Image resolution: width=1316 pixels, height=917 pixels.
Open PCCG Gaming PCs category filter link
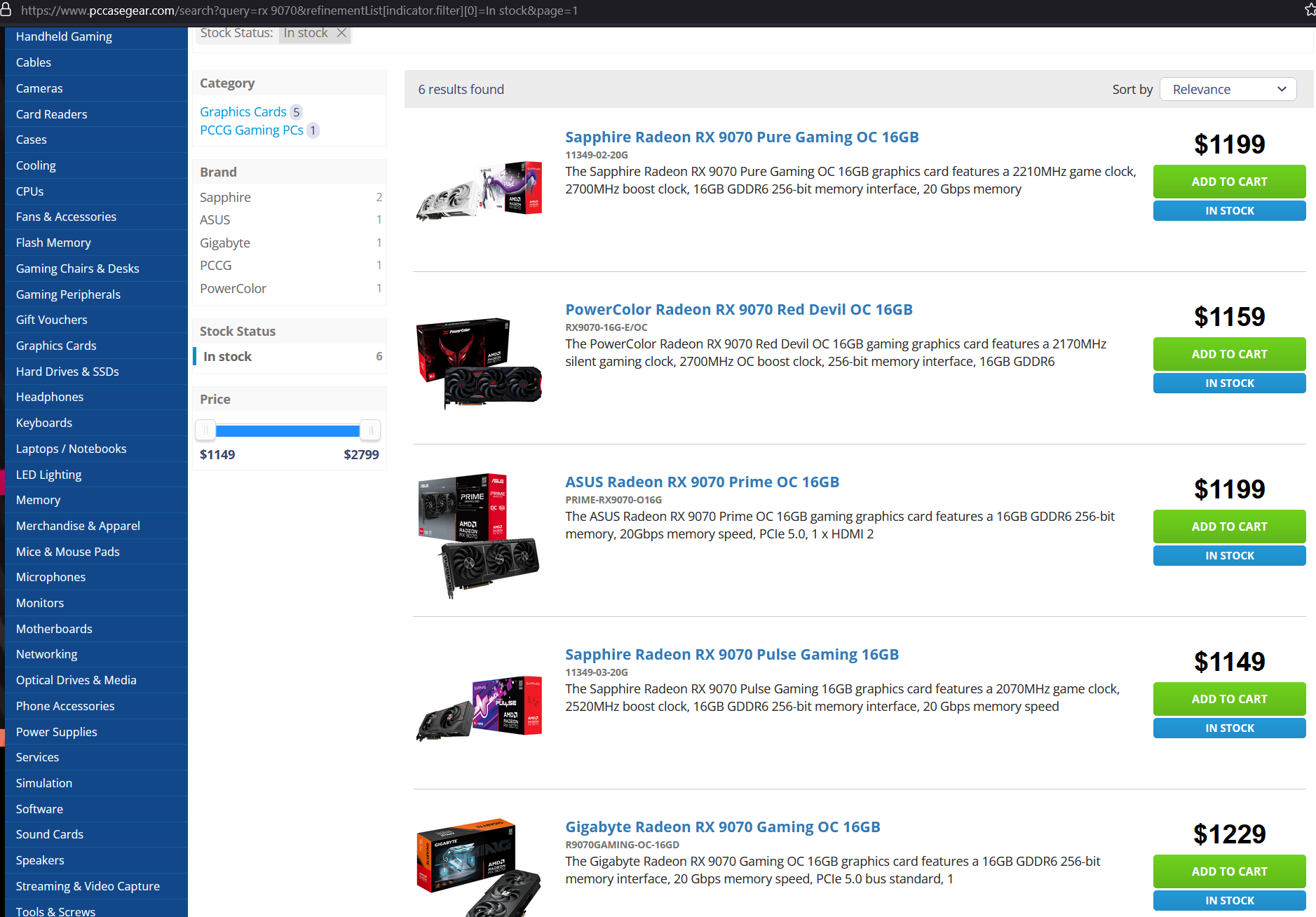click(x=252, y=130)
